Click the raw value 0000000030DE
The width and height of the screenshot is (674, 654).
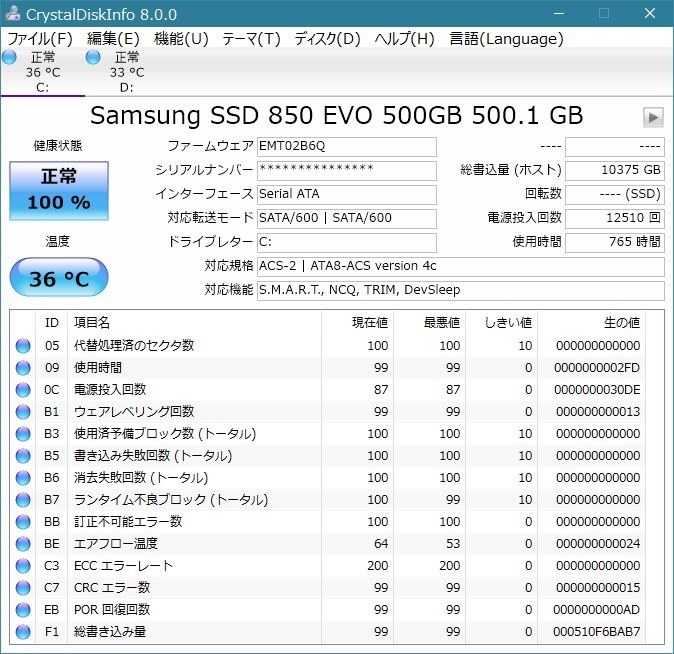597,390
